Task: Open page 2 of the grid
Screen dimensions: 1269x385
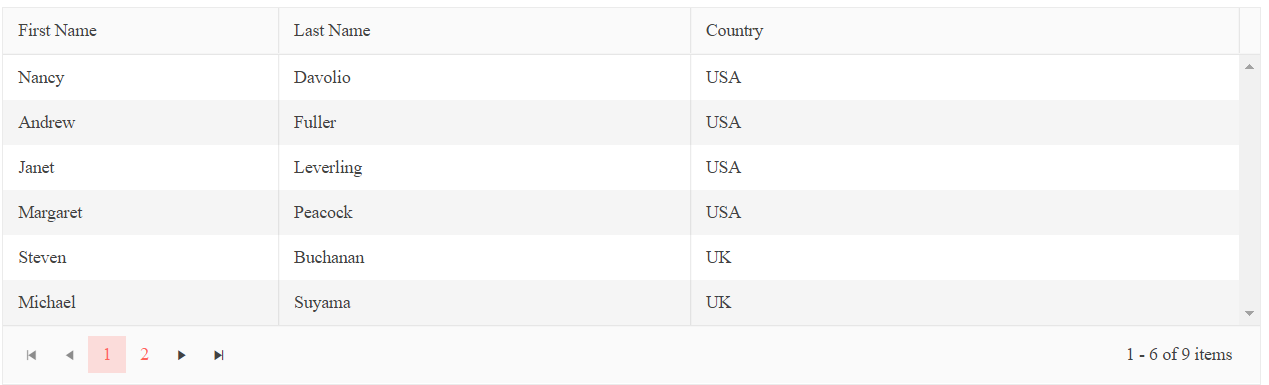Action: pos(144,355)
